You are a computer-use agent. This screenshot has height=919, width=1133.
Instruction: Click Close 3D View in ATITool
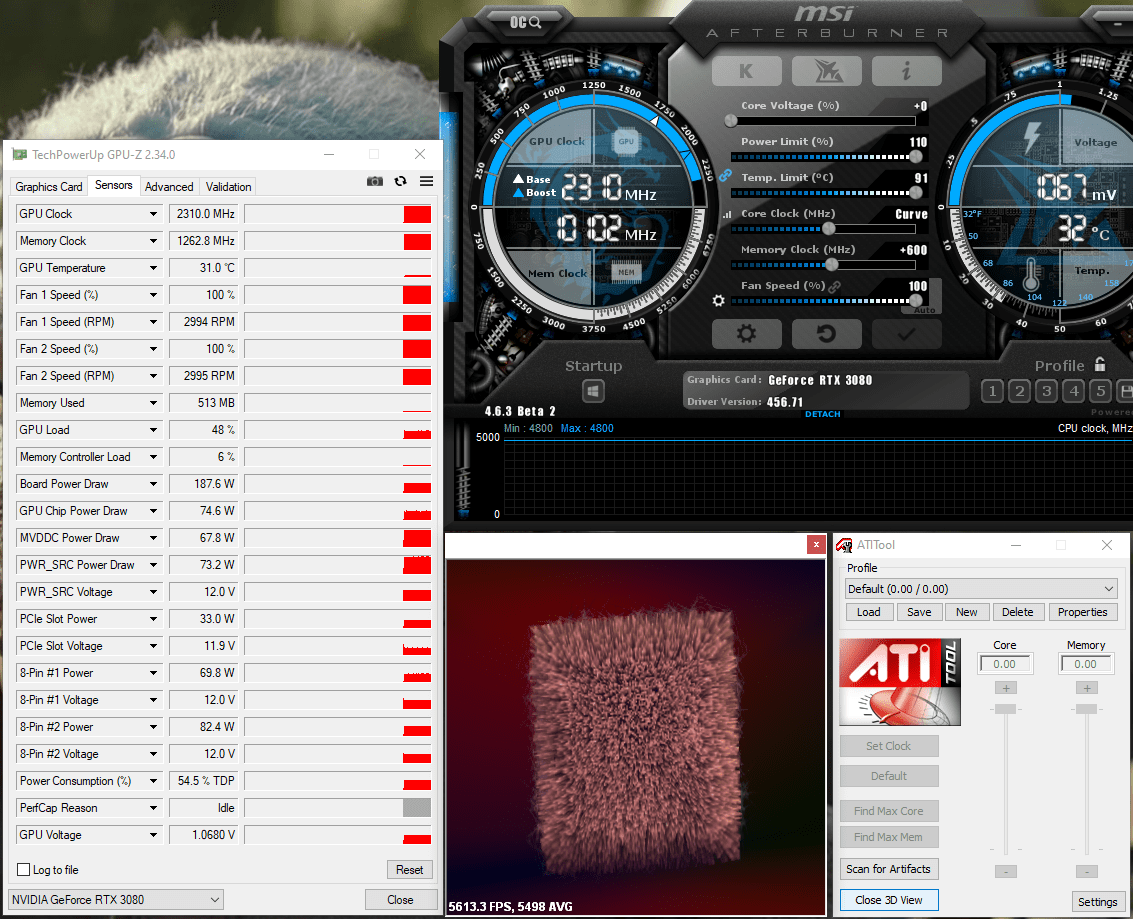(x=889, y=900)
